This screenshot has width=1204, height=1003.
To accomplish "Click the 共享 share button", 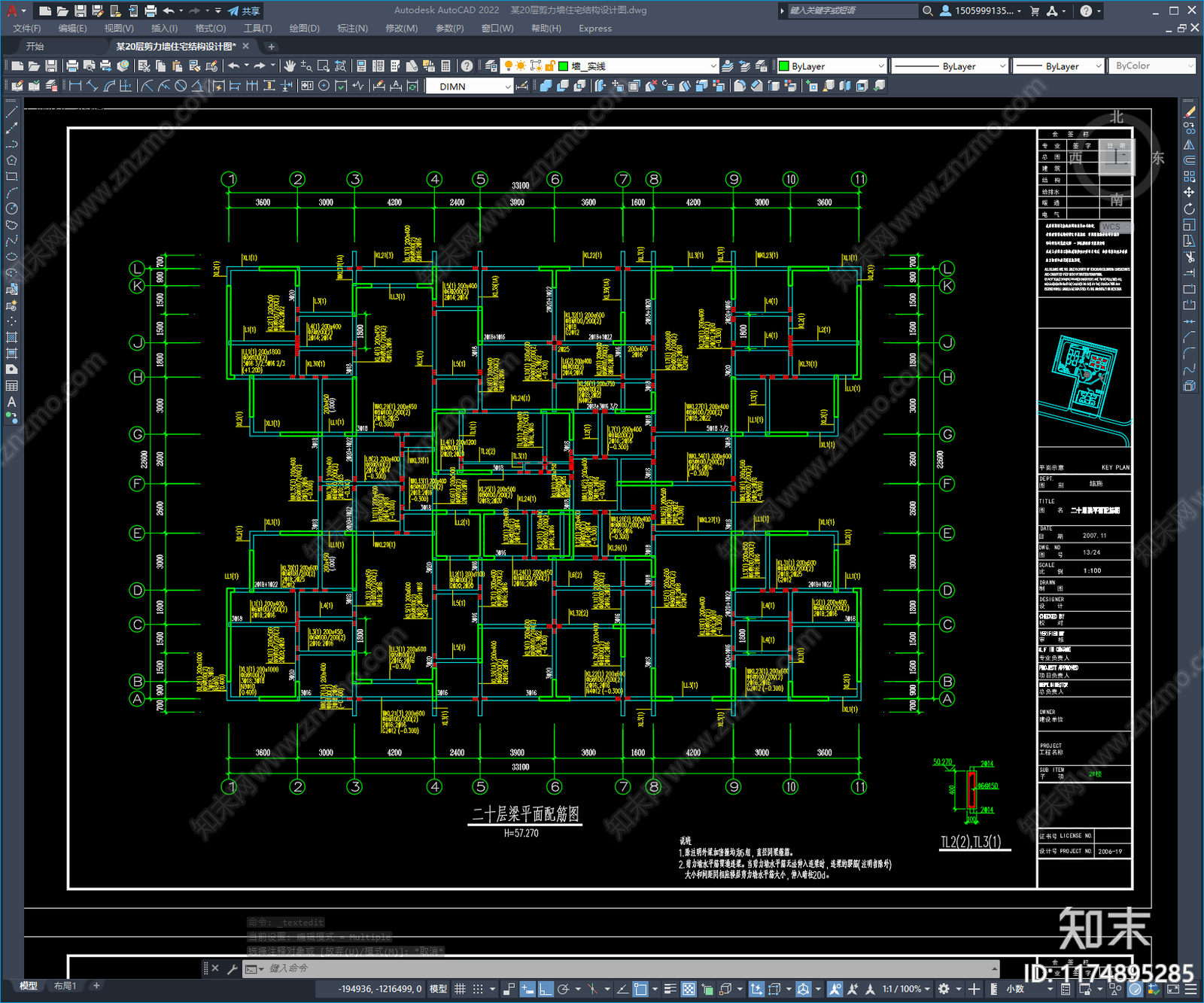I will [244, 11].
